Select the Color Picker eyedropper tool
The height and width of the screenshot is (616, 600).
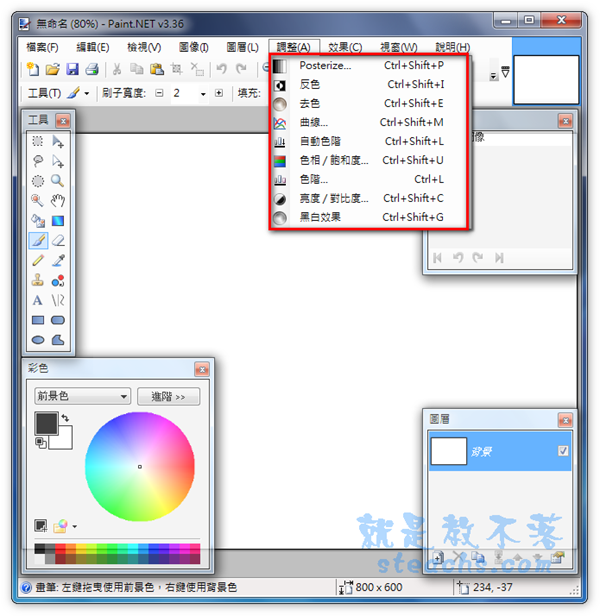coord(58,260)
